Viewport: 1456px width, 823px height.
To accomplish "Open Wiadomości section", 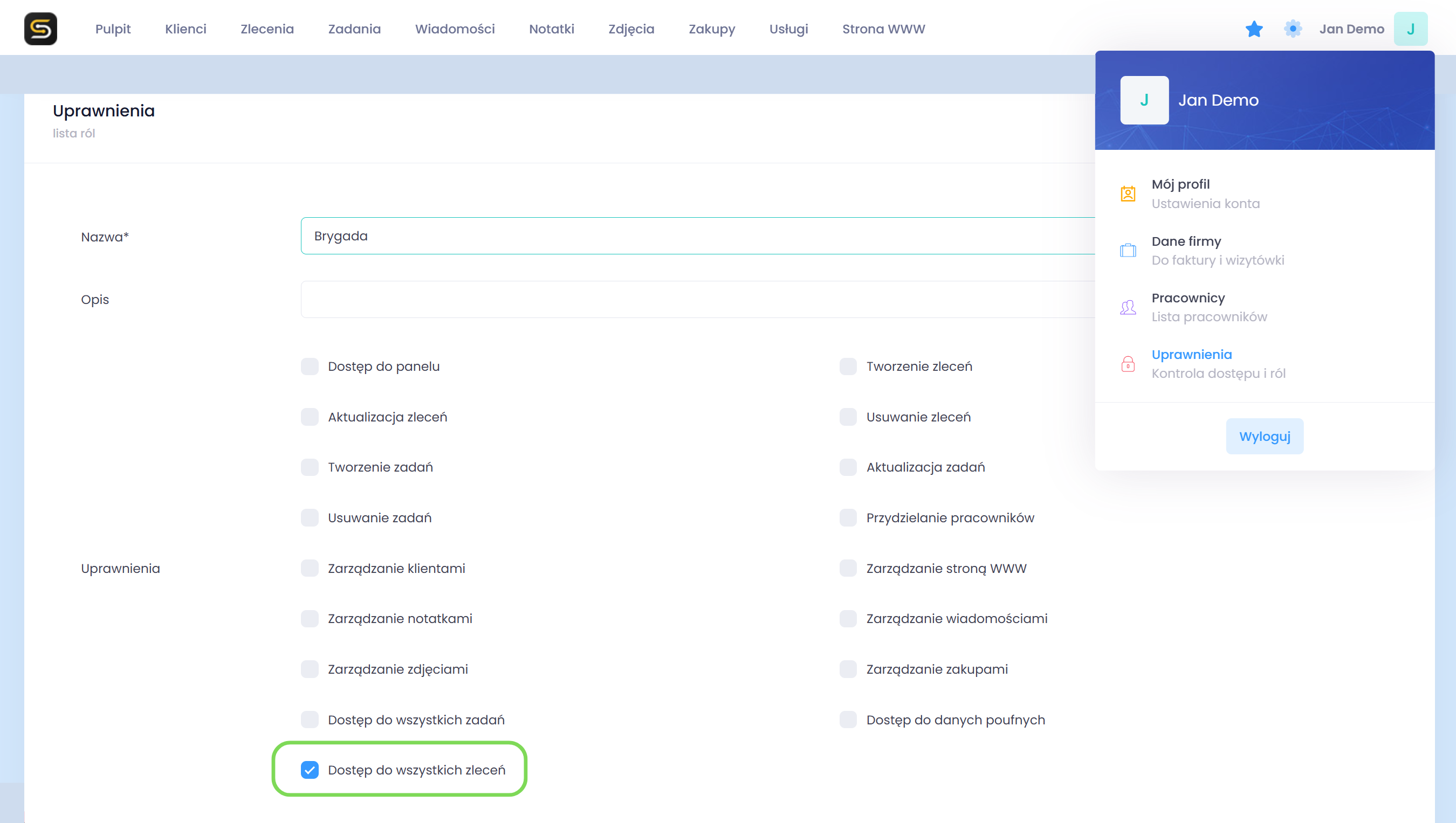I will 455,29.
